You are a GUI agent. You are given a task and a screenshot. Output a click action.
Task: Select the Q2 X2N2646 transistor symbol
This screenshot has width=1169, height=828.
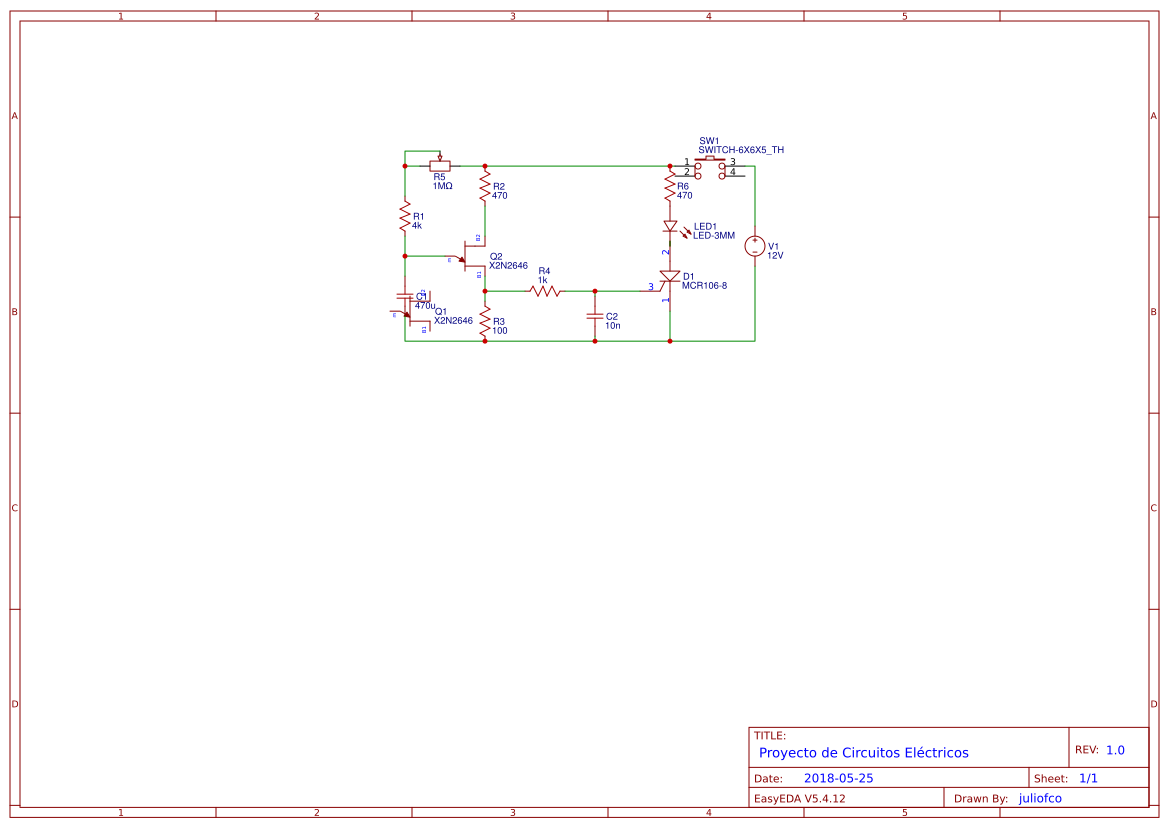tap(465, 258)
